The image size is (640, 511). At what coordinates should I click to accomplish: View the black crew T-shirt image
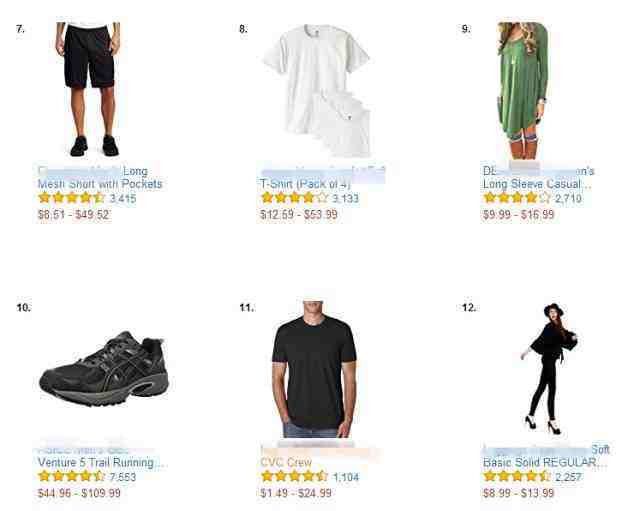[x=314, y=369]
